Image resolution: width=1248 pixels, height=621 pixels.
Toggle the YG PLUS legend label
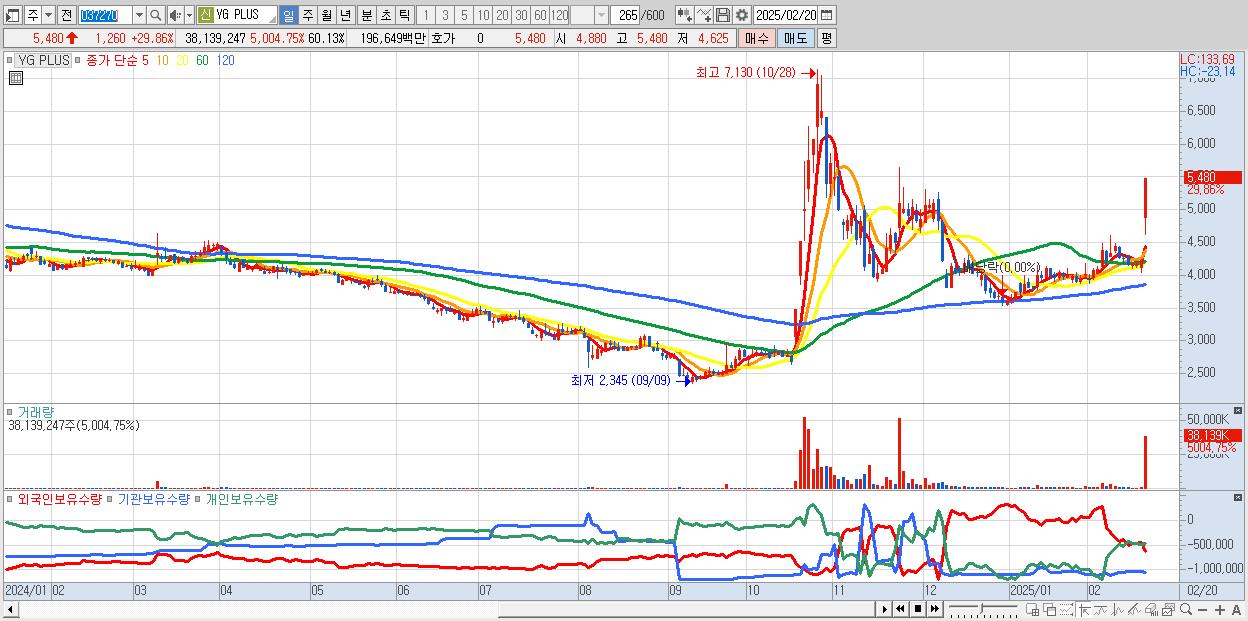coord(41,60)
